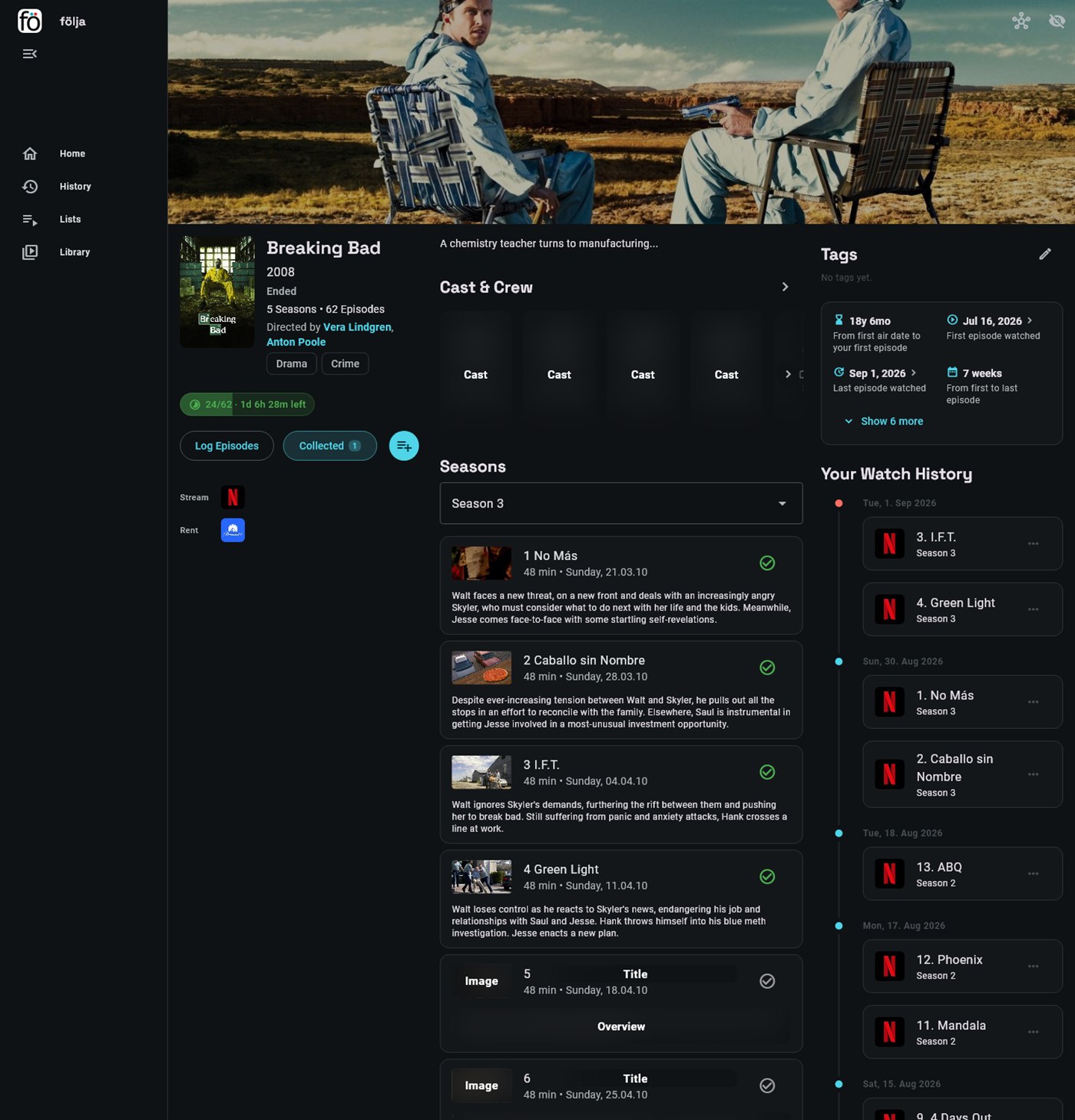
Task: Mark episode 5 as watched
Action: 767,981
